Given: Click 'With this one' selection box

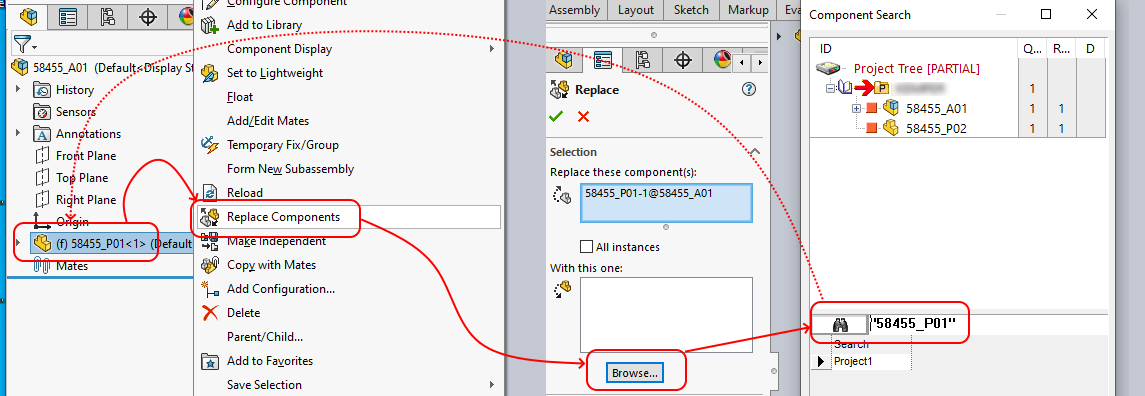Looking at the screenshot, I should click(666, 315).
